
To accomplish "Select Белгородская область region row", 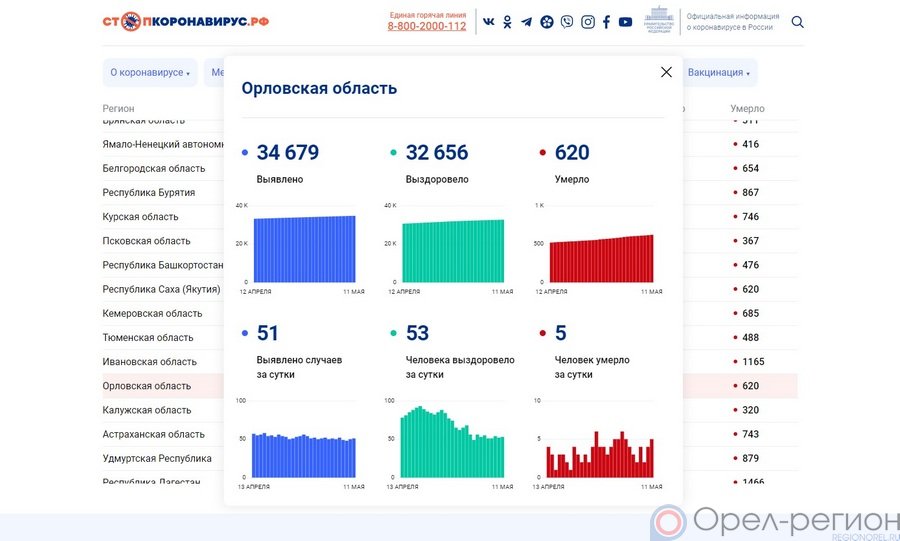I will (153, 169).
